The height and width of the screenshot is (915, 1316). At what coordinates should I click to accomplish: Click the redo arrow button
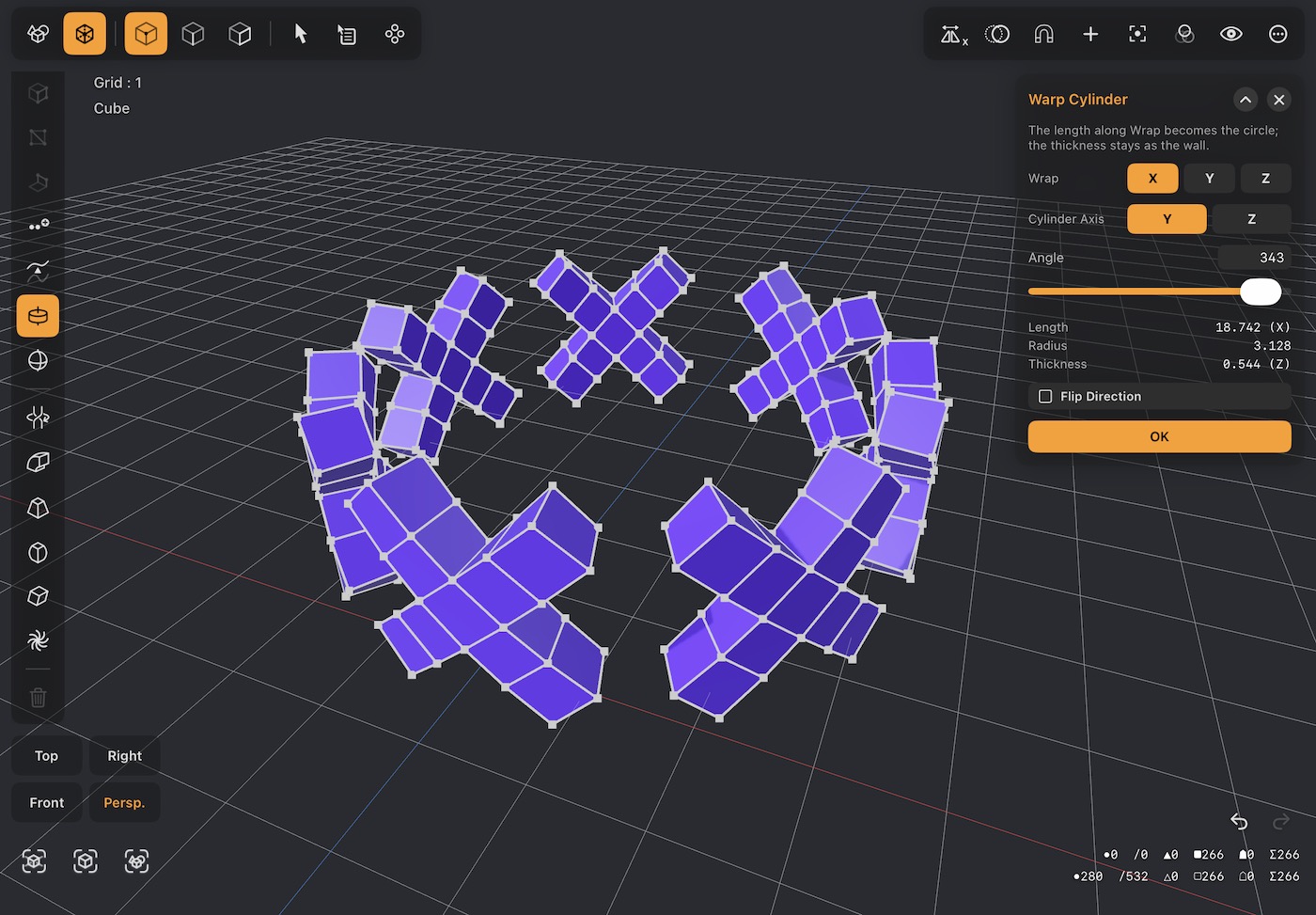(1280, 822)
